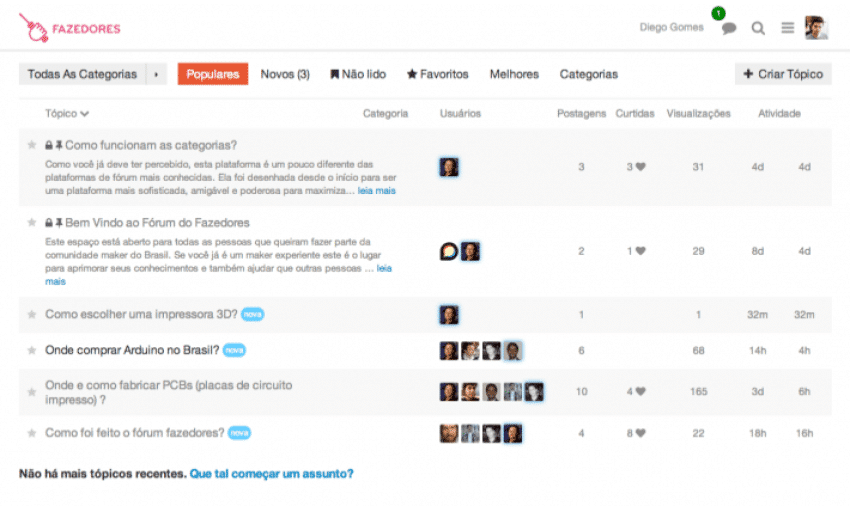The width and height of the screenshot is (850, 510).
Task: Click heart icon in PCBs topic row
Action: 640,391
